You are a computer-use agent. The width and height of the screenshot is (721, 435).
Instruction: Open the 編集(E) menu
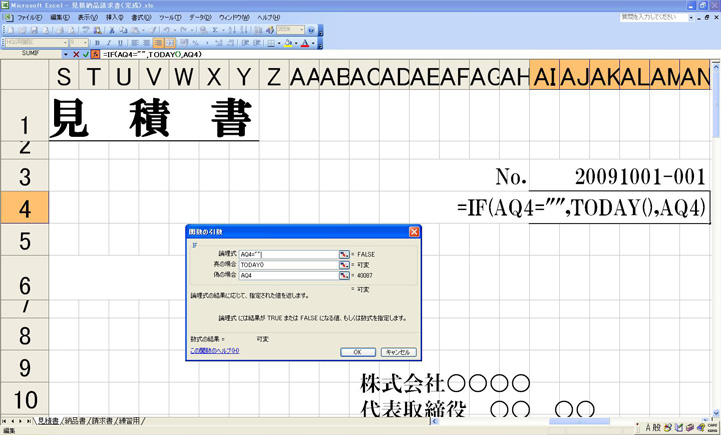pos(60,17)
